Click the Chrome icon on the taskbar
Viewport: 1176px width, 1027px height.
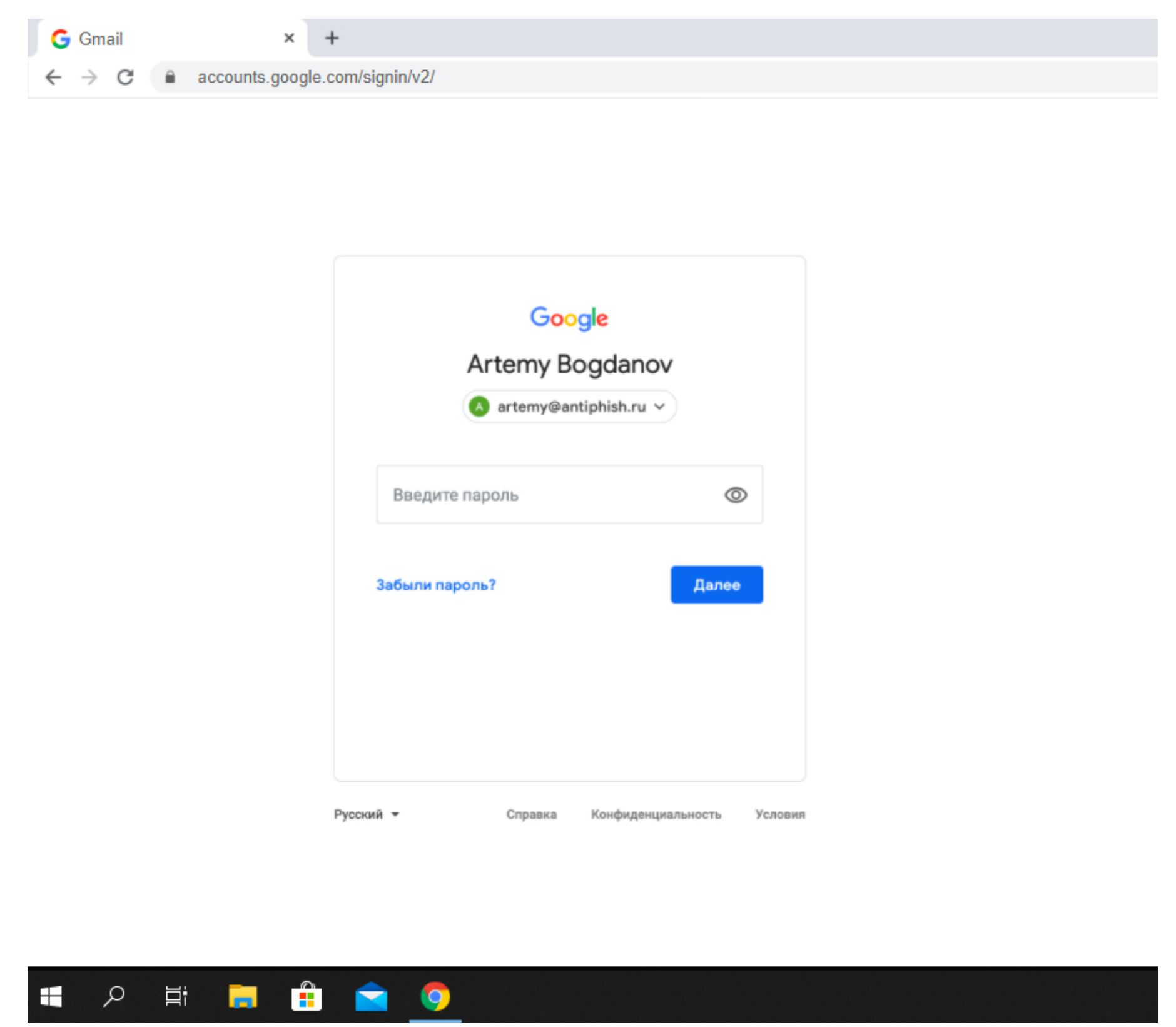[x=435, y=996]
